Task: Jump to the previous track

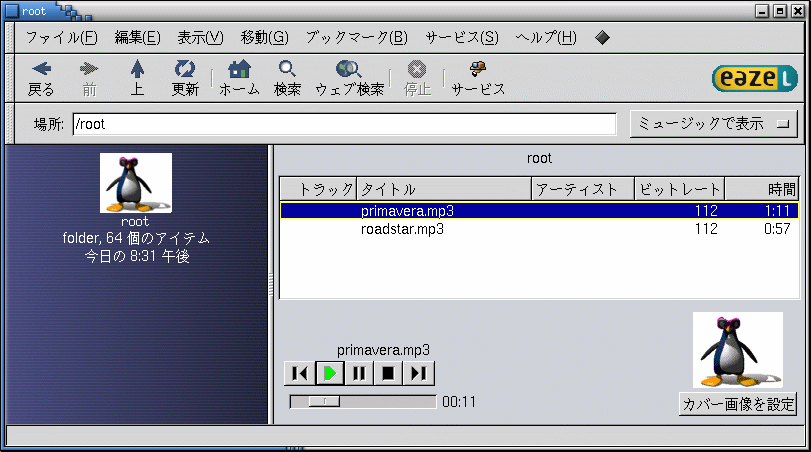Action: [298, 373]
